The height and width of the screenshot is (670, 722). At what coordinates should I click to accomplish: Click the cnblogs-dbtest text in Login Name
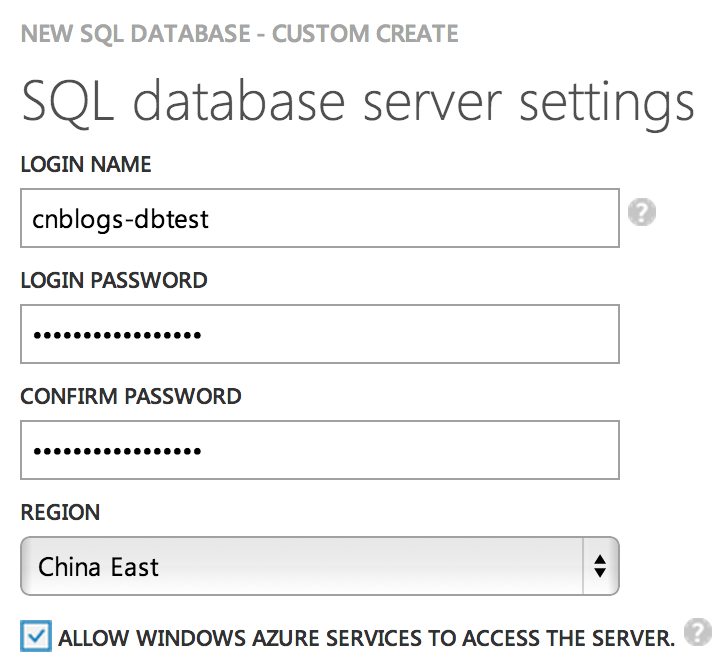click(121, 219)
